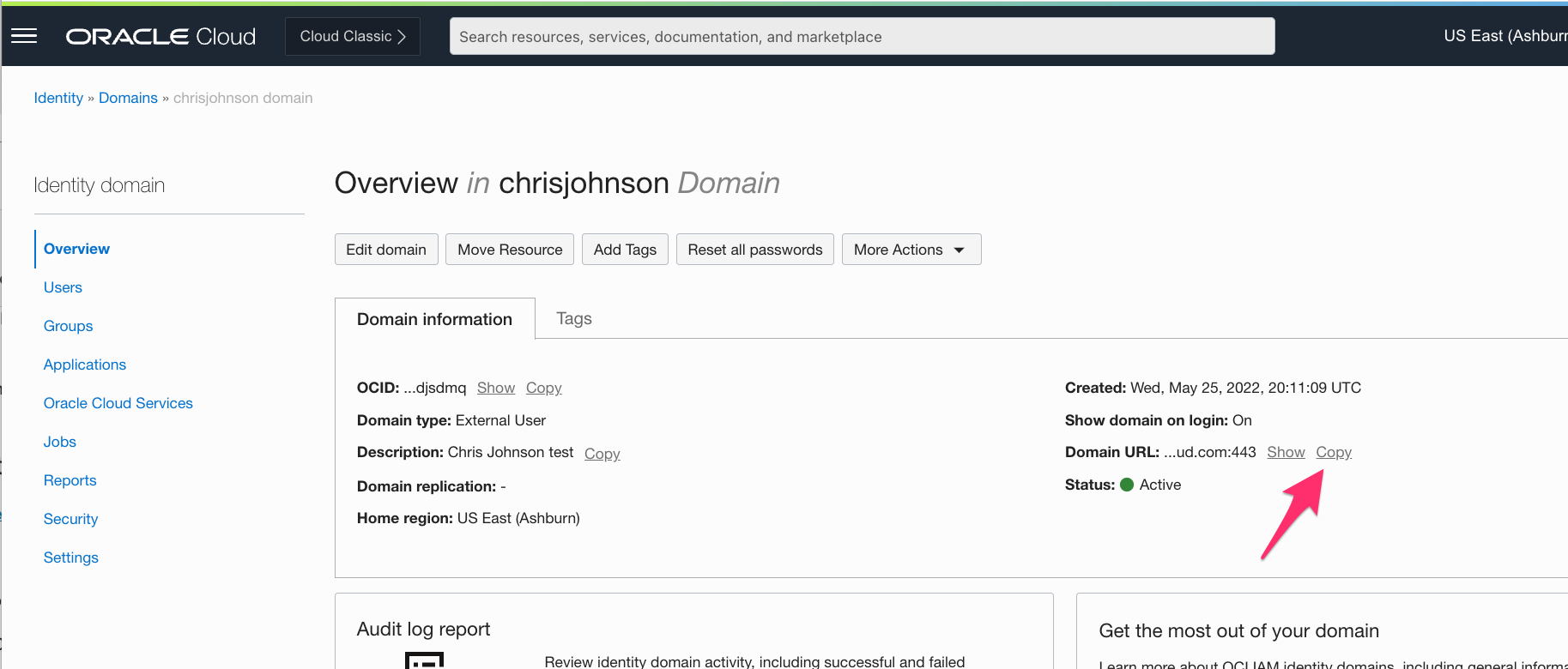Click Reset all passwords button
1568x669 pixels.
pos(755,250)
